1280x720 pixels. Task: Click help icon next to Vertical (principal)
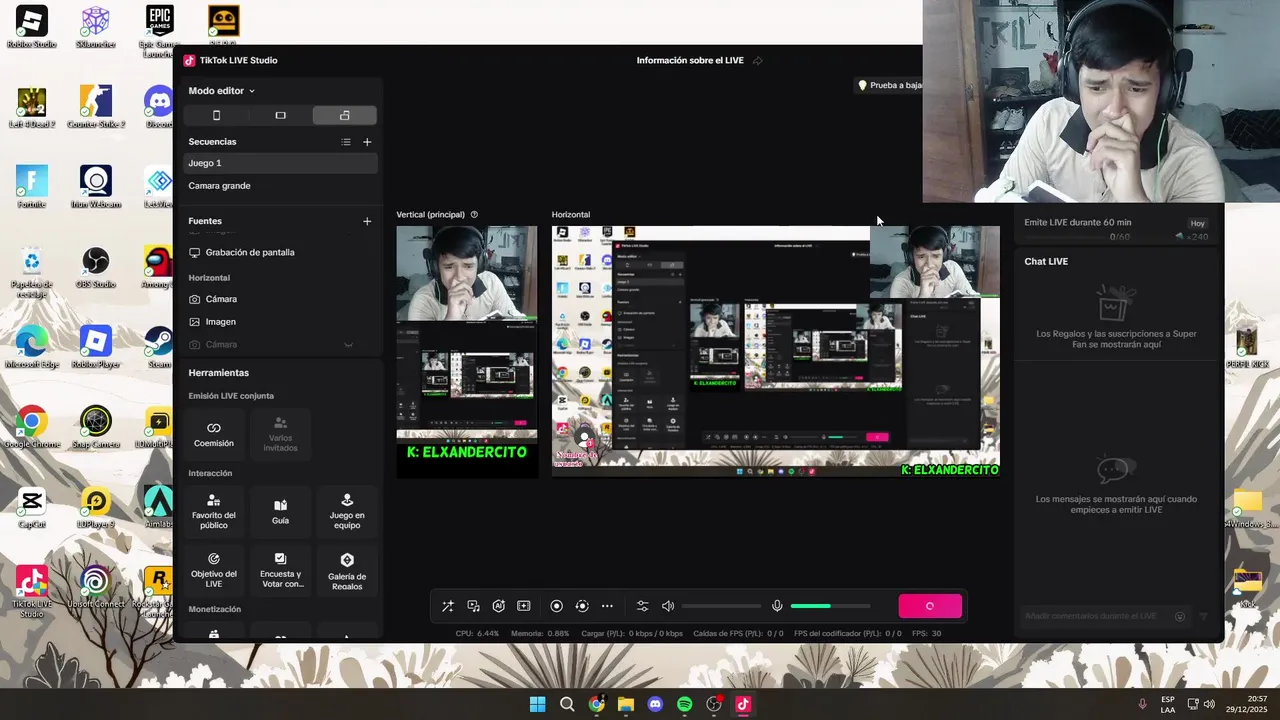(x=474, y=215)
